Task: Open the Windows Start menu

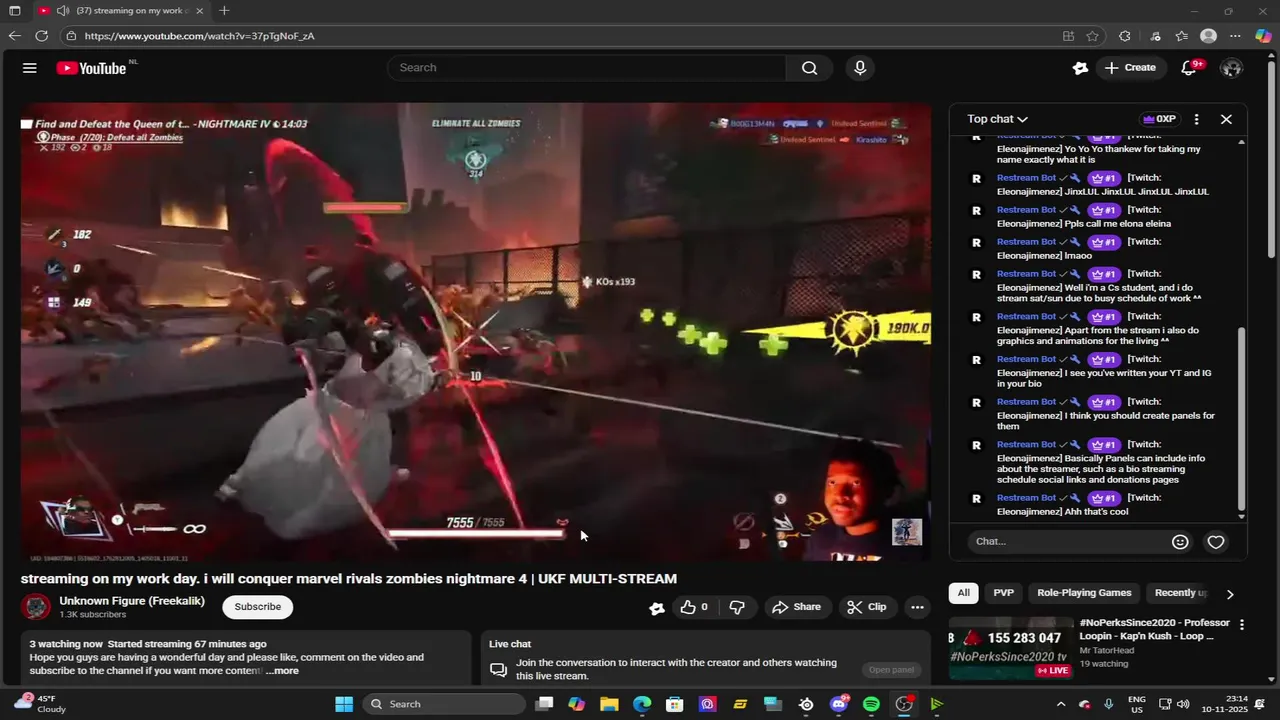Action: (x=344, y=704)
